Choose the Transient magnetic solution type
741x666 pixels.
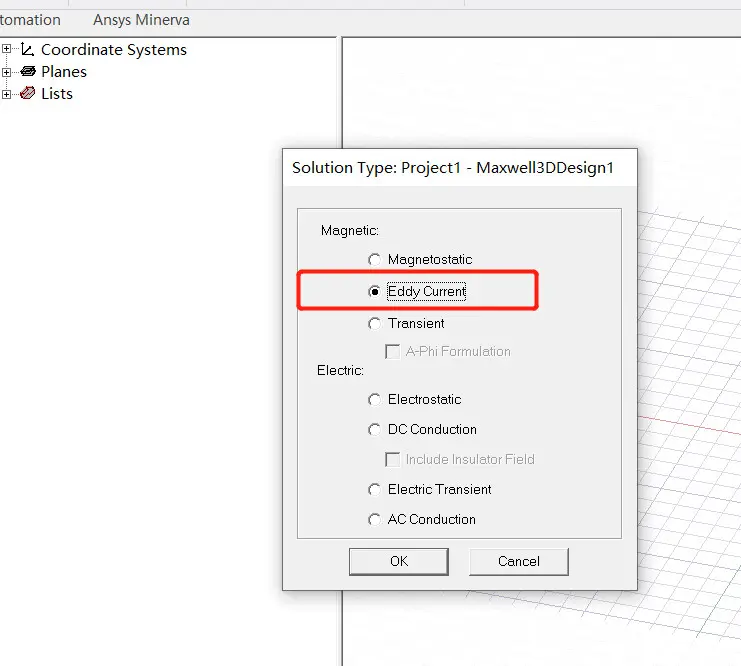374,324
